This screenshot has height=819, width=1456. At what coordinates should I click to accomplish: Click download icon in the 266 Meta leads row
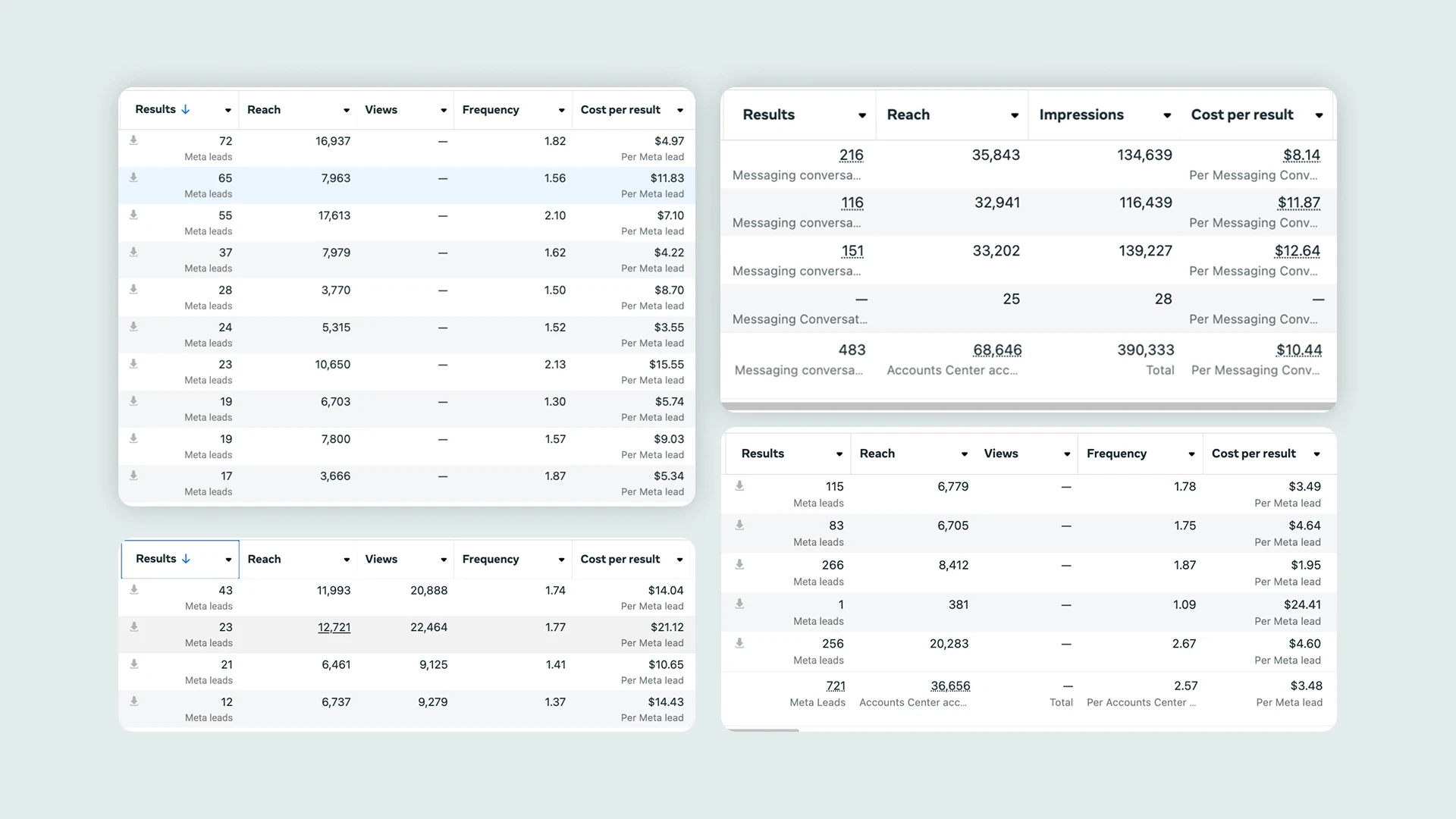click(739, 564)
